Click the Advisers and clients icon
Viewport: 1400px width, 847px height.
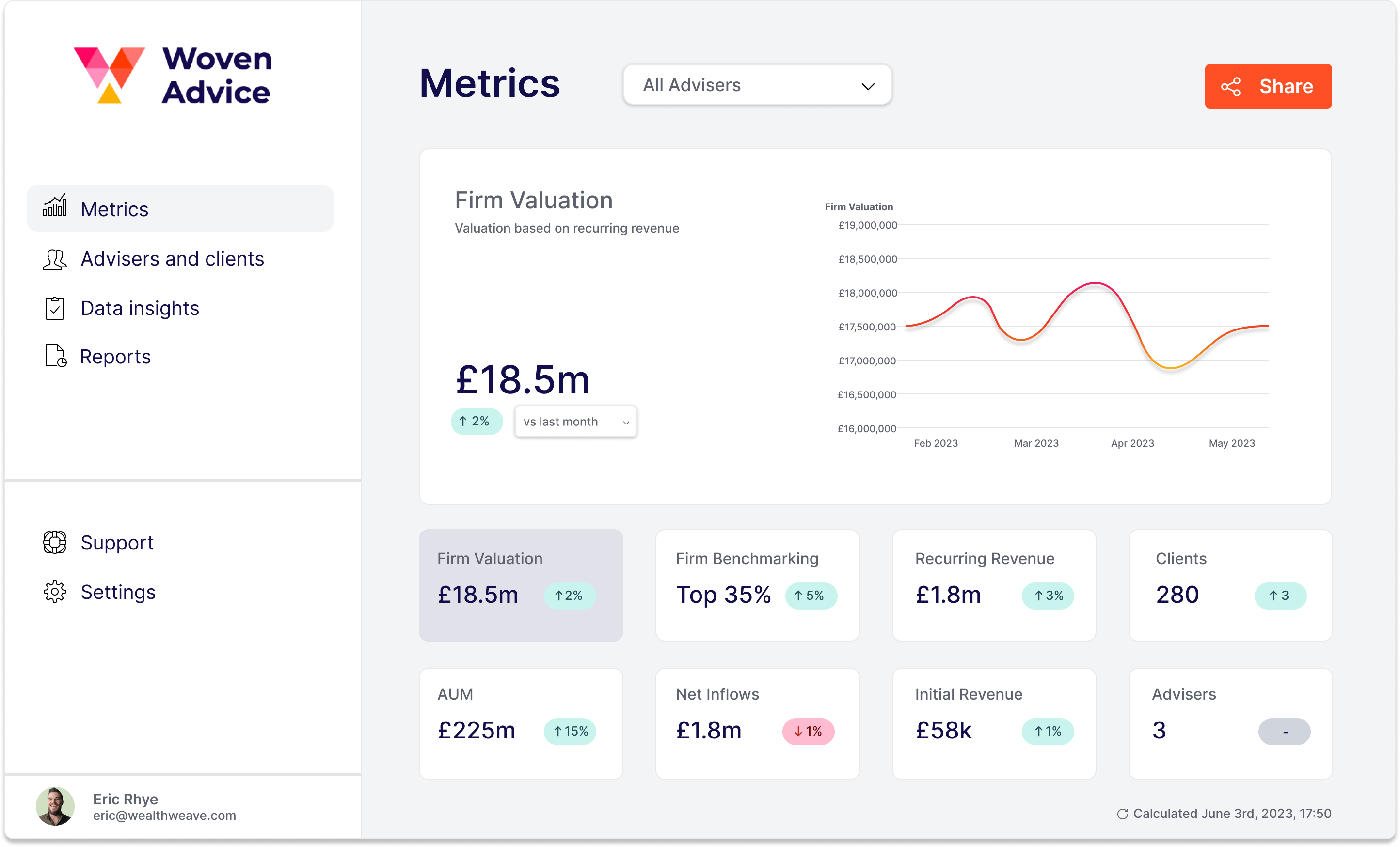click(54, 258)
